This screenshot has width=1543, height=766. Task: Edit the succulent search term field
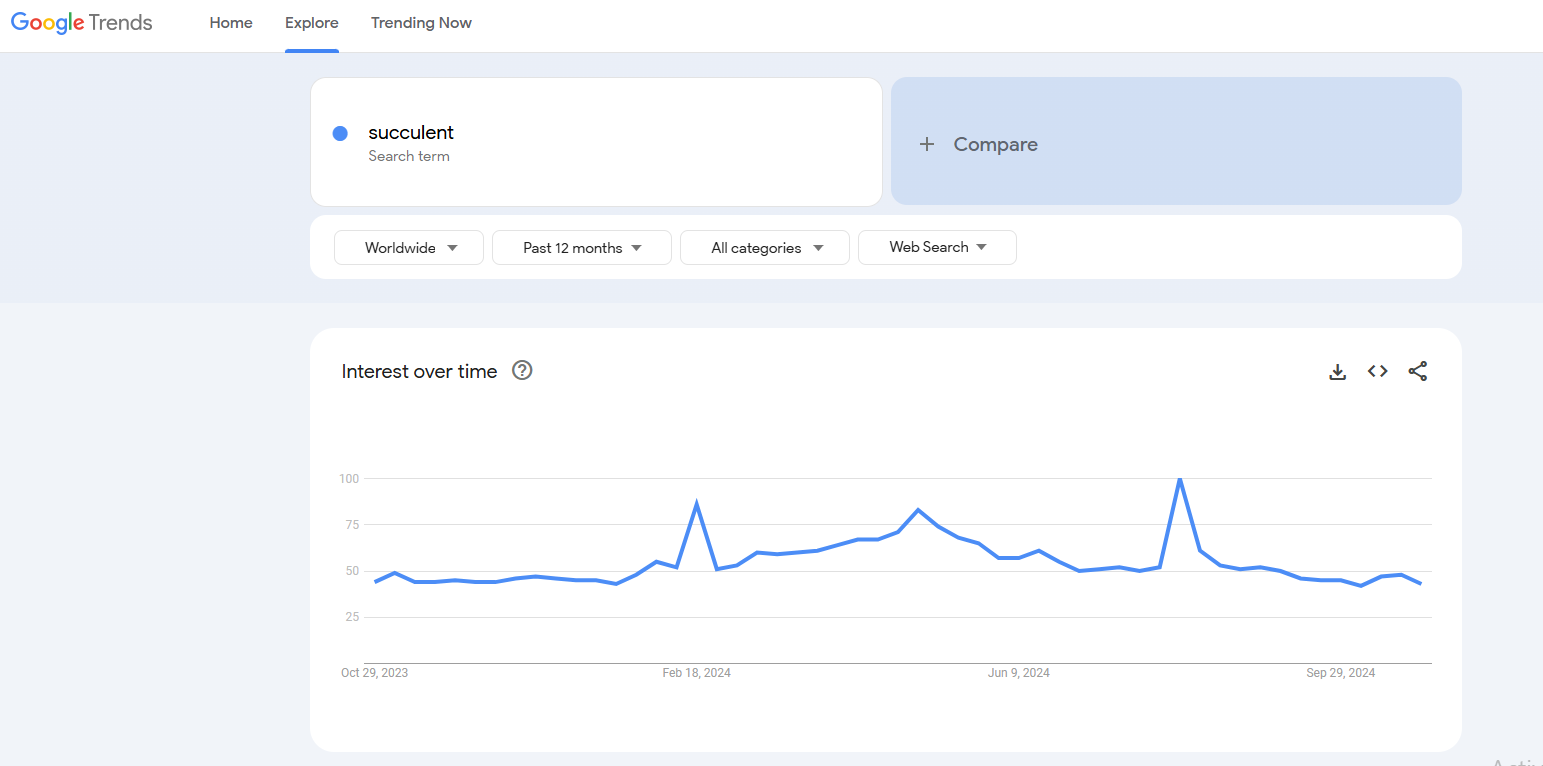pos(596,142)
